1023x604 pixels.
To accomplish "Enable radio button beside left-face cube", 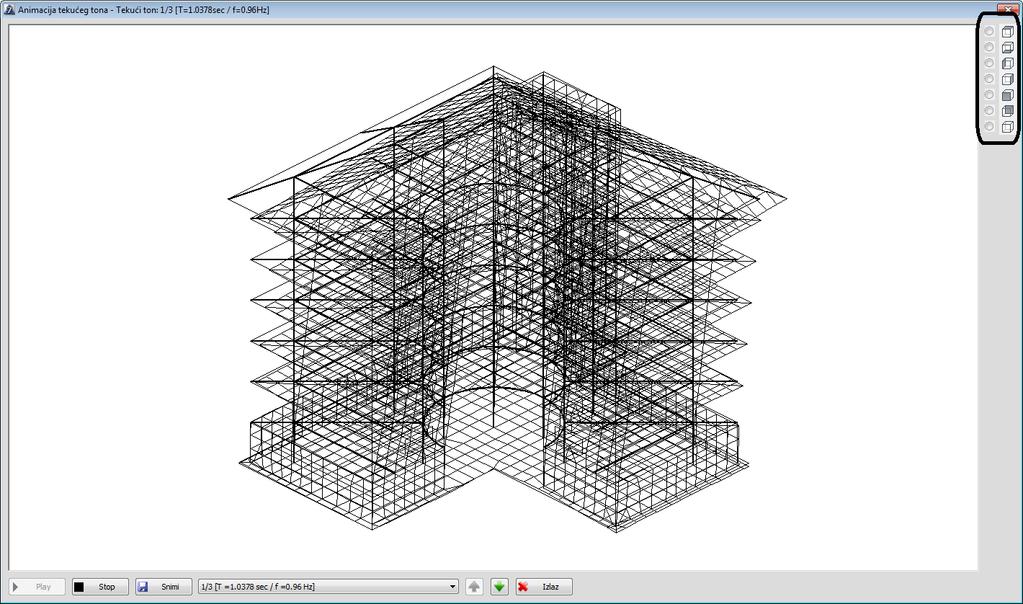I will [x=989, y=63].
